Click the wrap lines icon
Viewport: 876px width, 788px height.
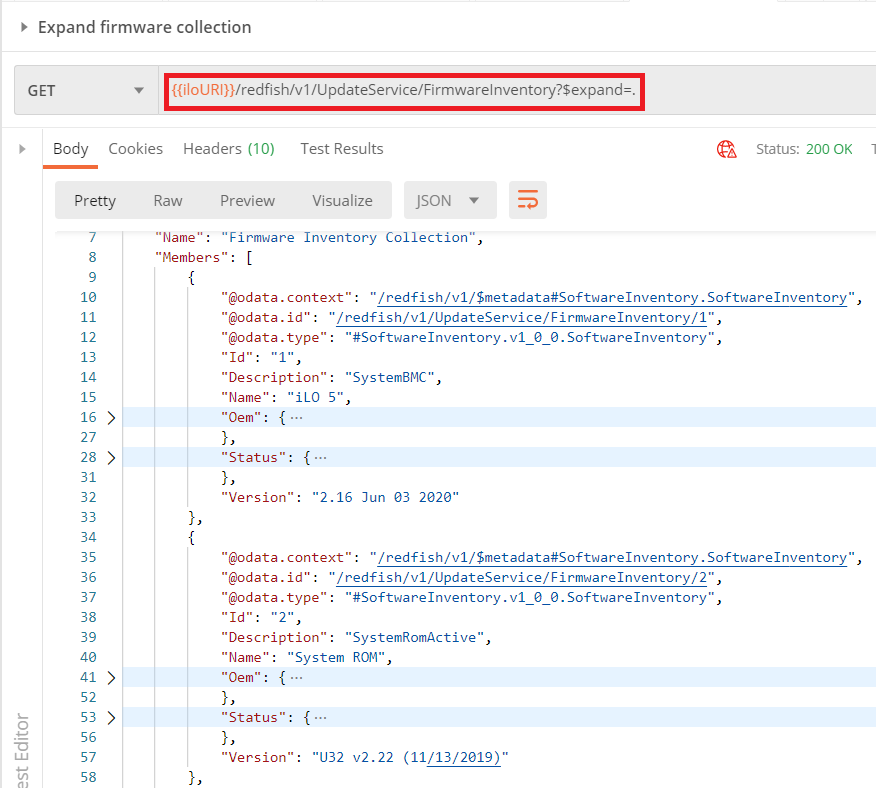point(528,200)
